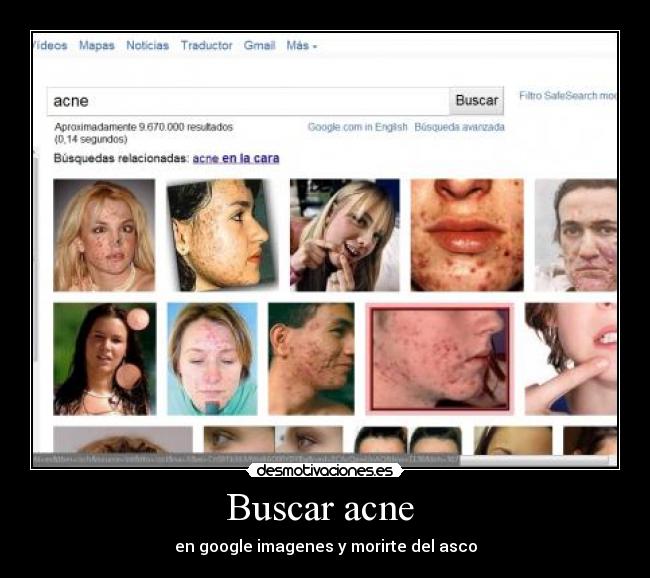Open thumbnail of blonde girl pinching her chin
Image resolution: width=650 pixels, height=578 pixels.
(x=345, y=235)
